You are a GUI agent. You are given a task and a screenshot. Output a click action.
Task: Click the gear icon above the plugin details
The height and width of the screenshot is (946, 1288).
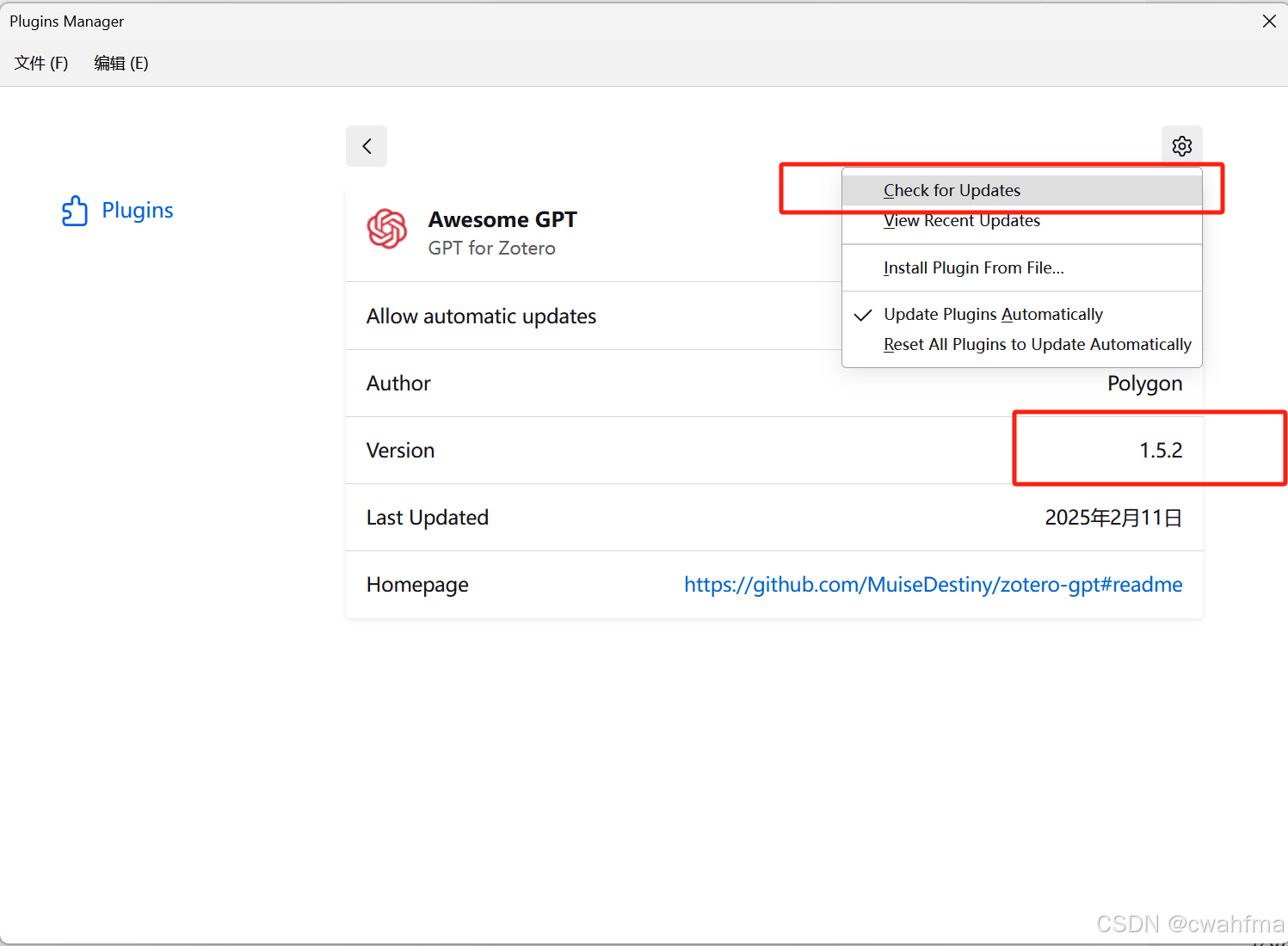1181,145
